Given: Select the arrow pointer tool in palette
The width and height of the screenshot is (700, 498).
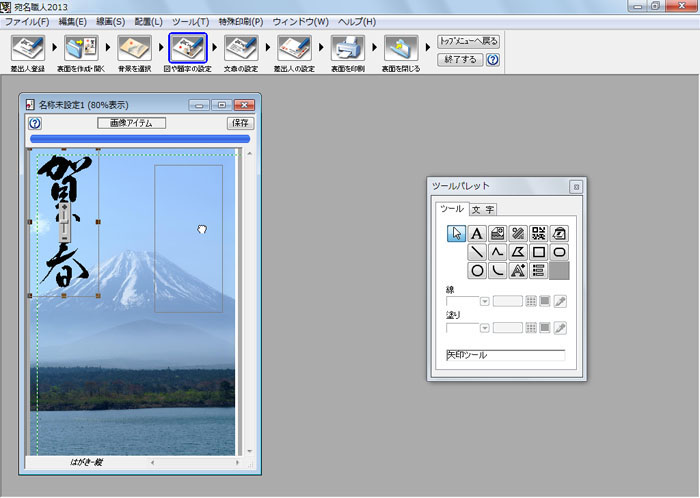Looking at the screenshot, I should coord(456,233).
